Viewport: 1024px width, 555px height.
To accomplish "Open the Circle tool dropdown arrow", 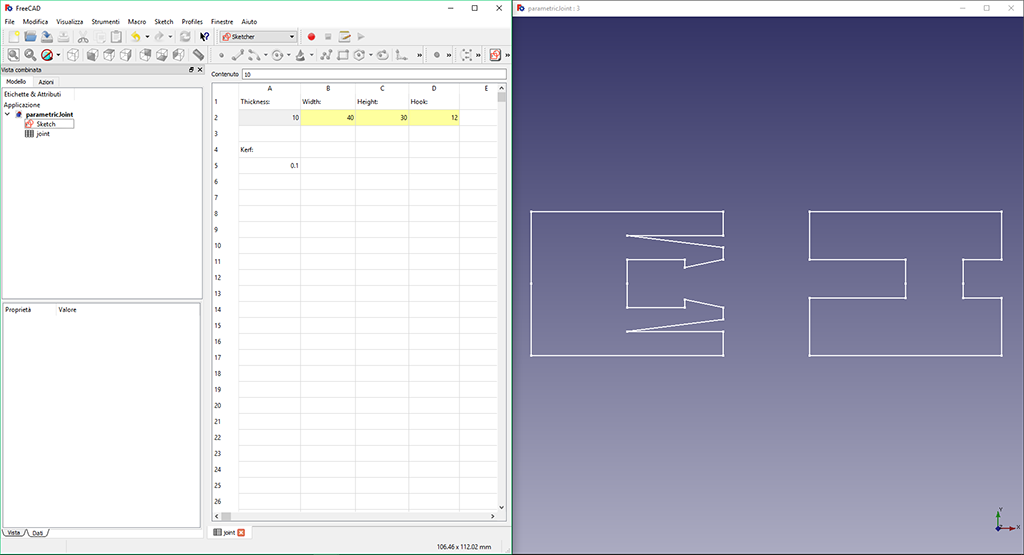I will click(x=289, y=56).
